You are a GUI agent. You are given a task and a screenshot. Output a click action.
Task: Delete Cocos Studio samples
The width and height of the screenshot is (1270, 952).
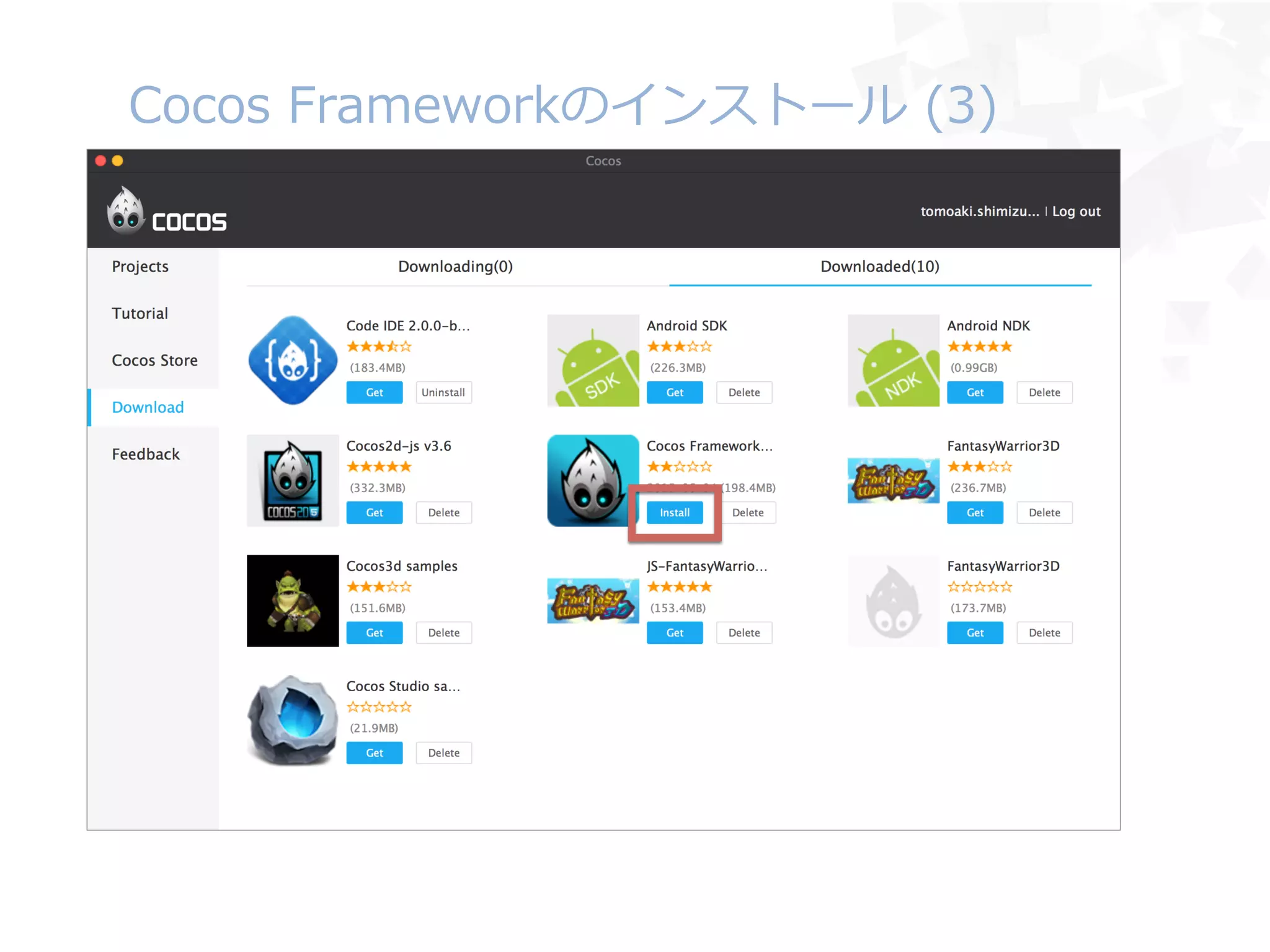[x=443, y=753]
